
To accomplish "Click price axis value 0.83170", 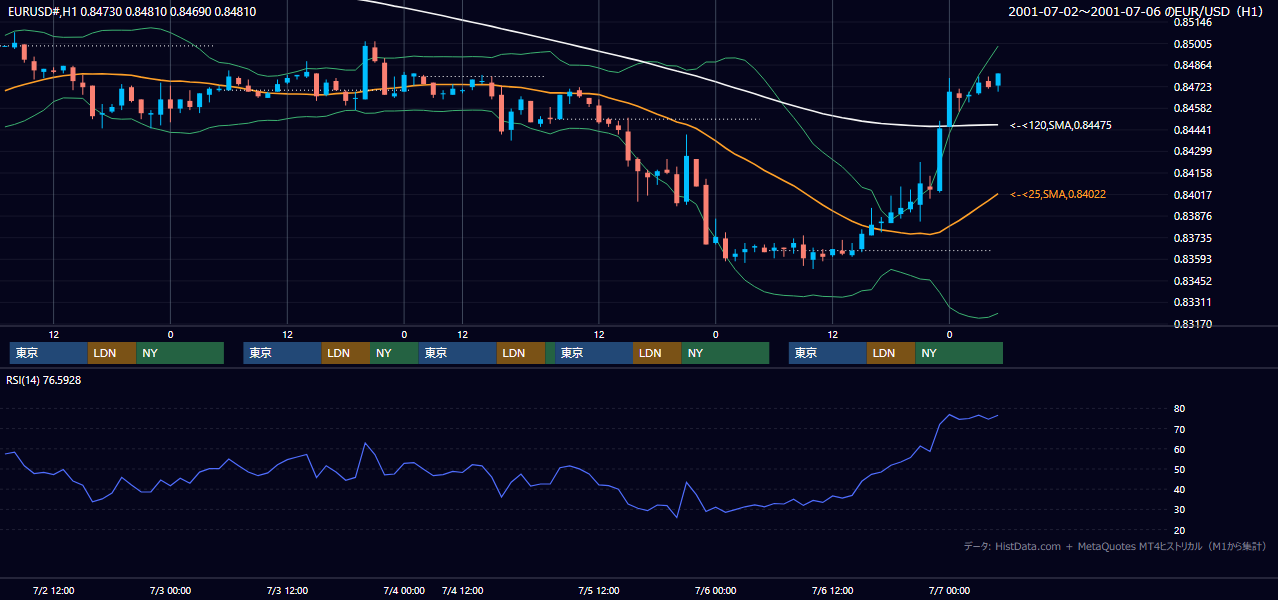I will tap(1192, 324).
